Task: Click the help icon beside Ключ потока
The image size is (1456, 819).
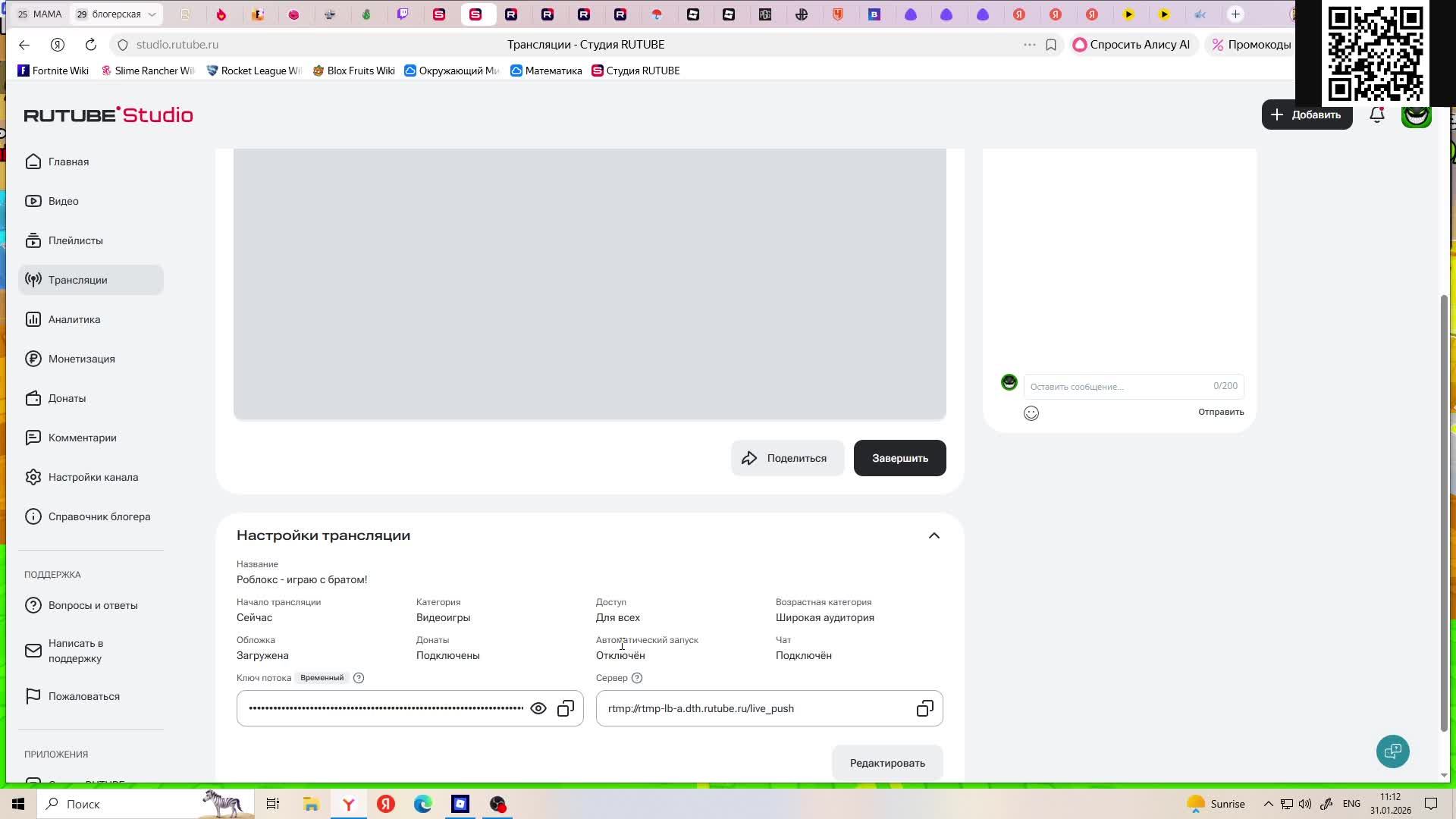Action: coord(359,678)
